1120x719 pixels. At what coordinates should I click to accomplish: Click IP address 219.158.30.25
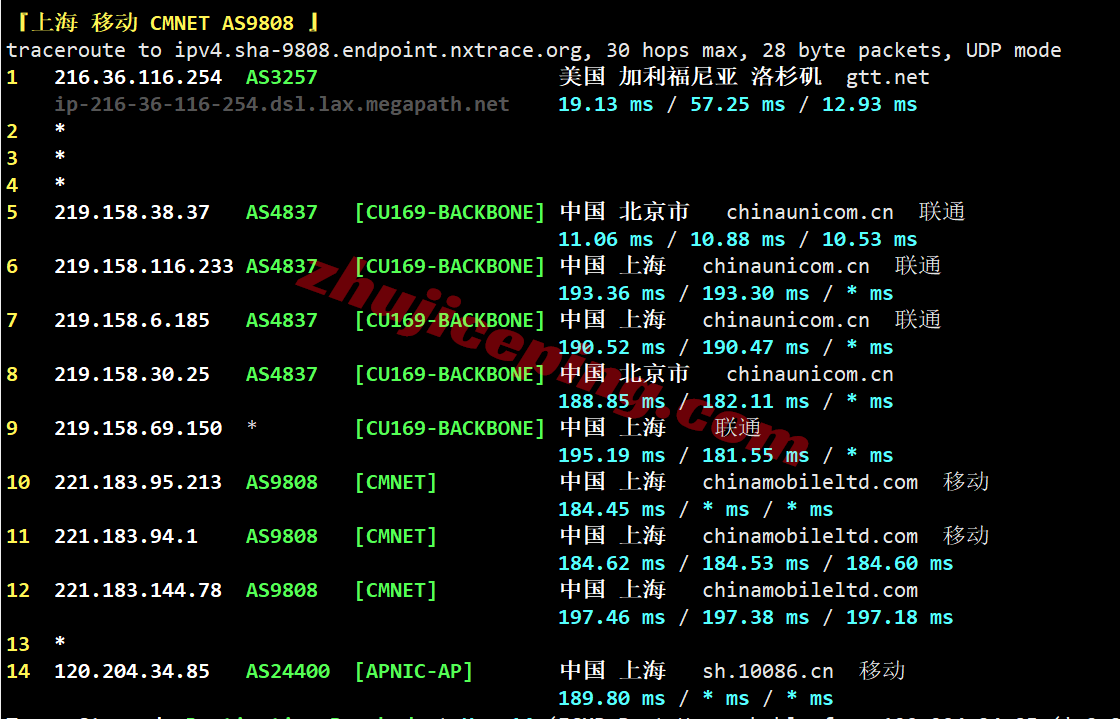click(132, 375)
